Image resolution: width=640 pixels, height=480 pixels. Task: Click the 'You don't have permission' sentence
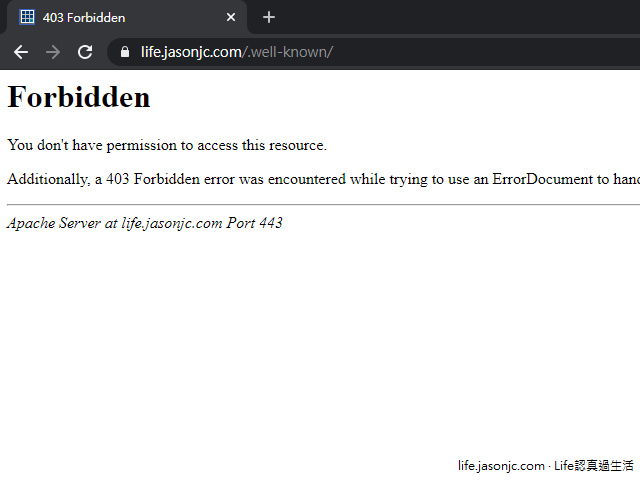coord(167,145)
